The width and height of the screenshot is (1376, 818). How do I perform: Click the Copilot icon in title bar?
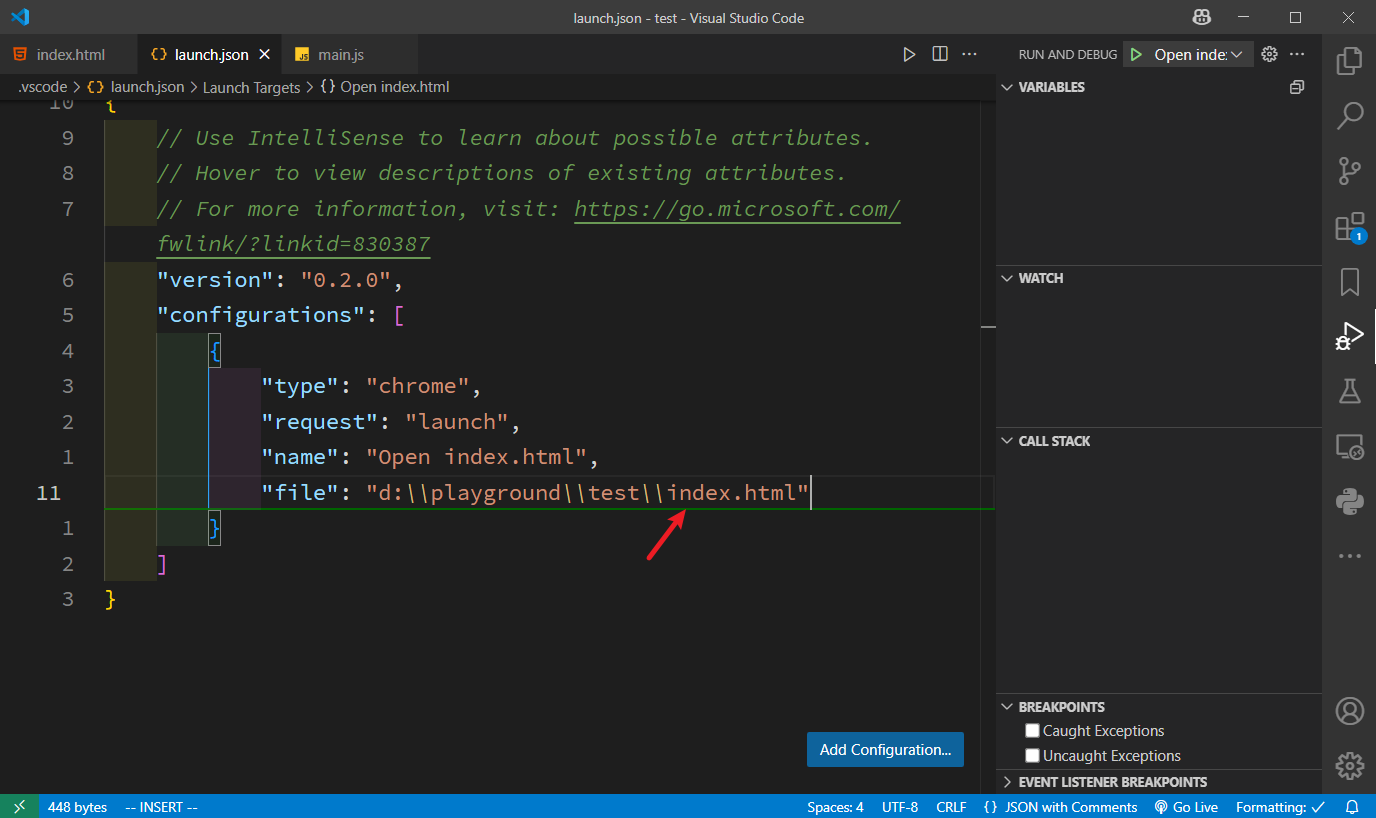(1201, 17)
